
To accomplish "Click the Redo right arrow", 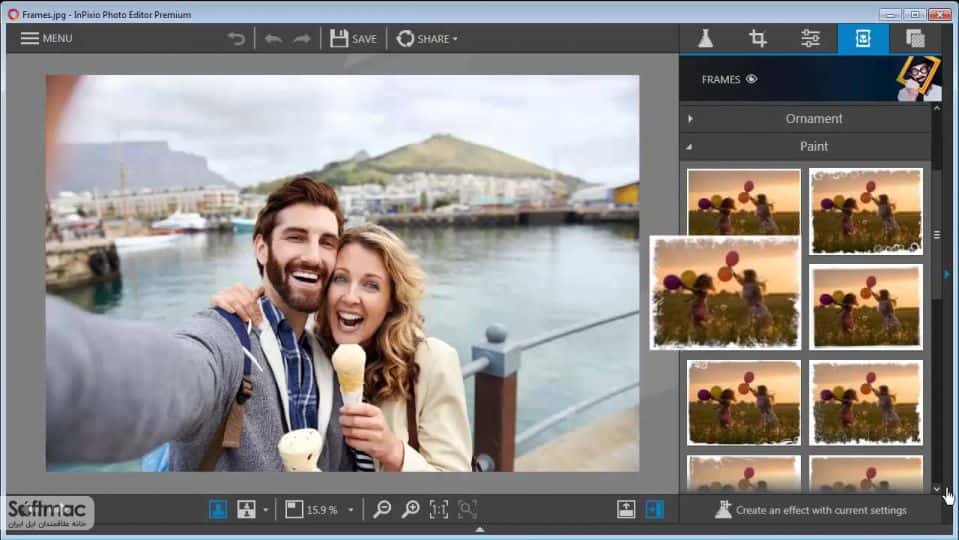I will coord(302,39).
